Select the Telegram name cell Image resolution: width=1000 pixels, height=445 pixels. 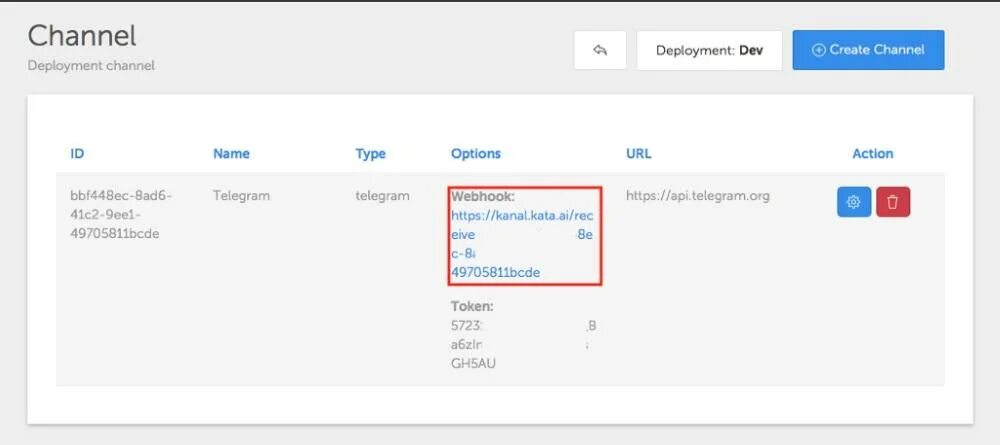pyautogui.click(x=241, y=196)
